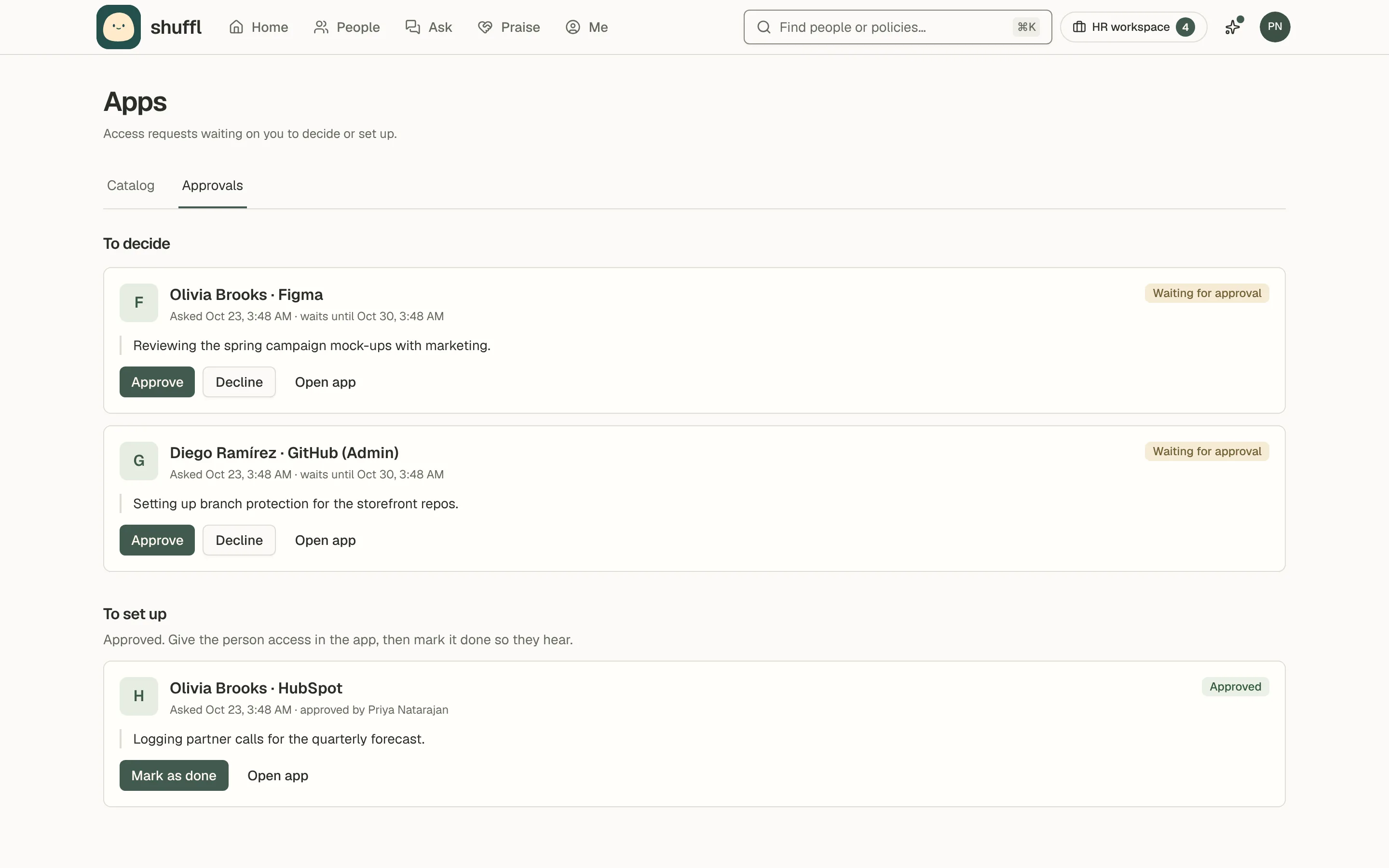Image resolution: width=1389 pixels, height=868 pixels.
Task: Focus the Find people or policies search field
Action: [x=898, y=27]
